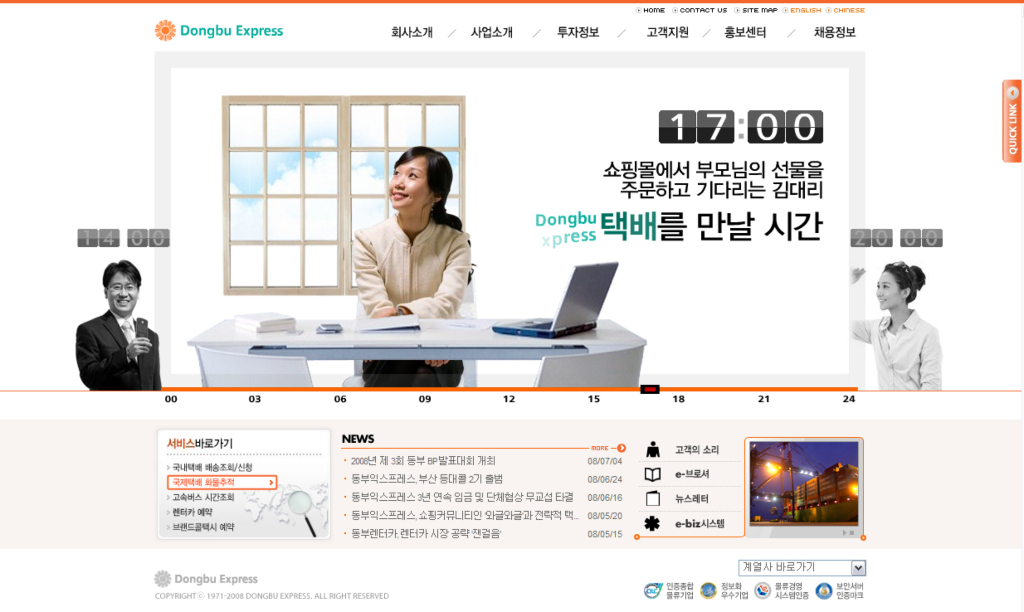Open the 채용정보 menu
Viewport: 1024px width, 612px height.
click(x=834, y=32)
